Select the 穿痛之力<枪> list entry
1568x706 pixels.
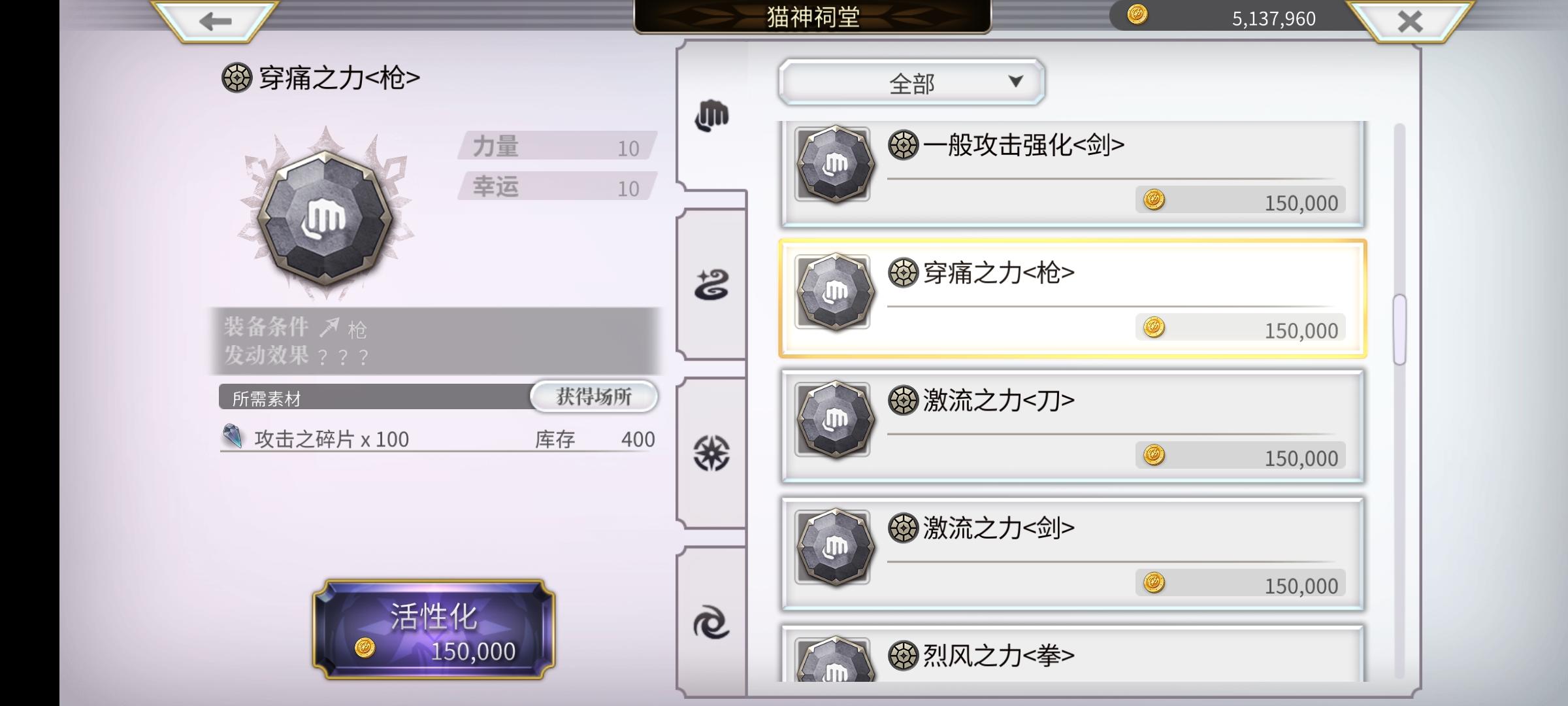pyautogui.click(x=1073, y=299)
